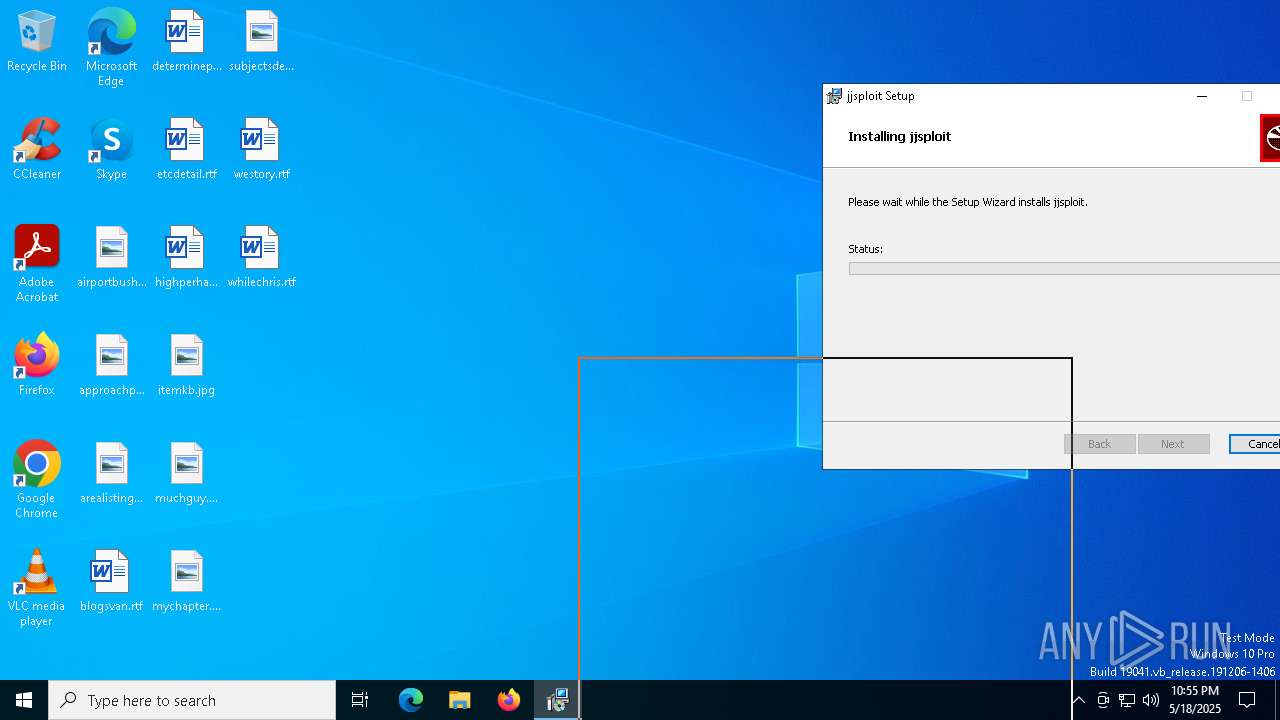Open VLC media player shortcut
1280x720 pixels.
point(37,588)
